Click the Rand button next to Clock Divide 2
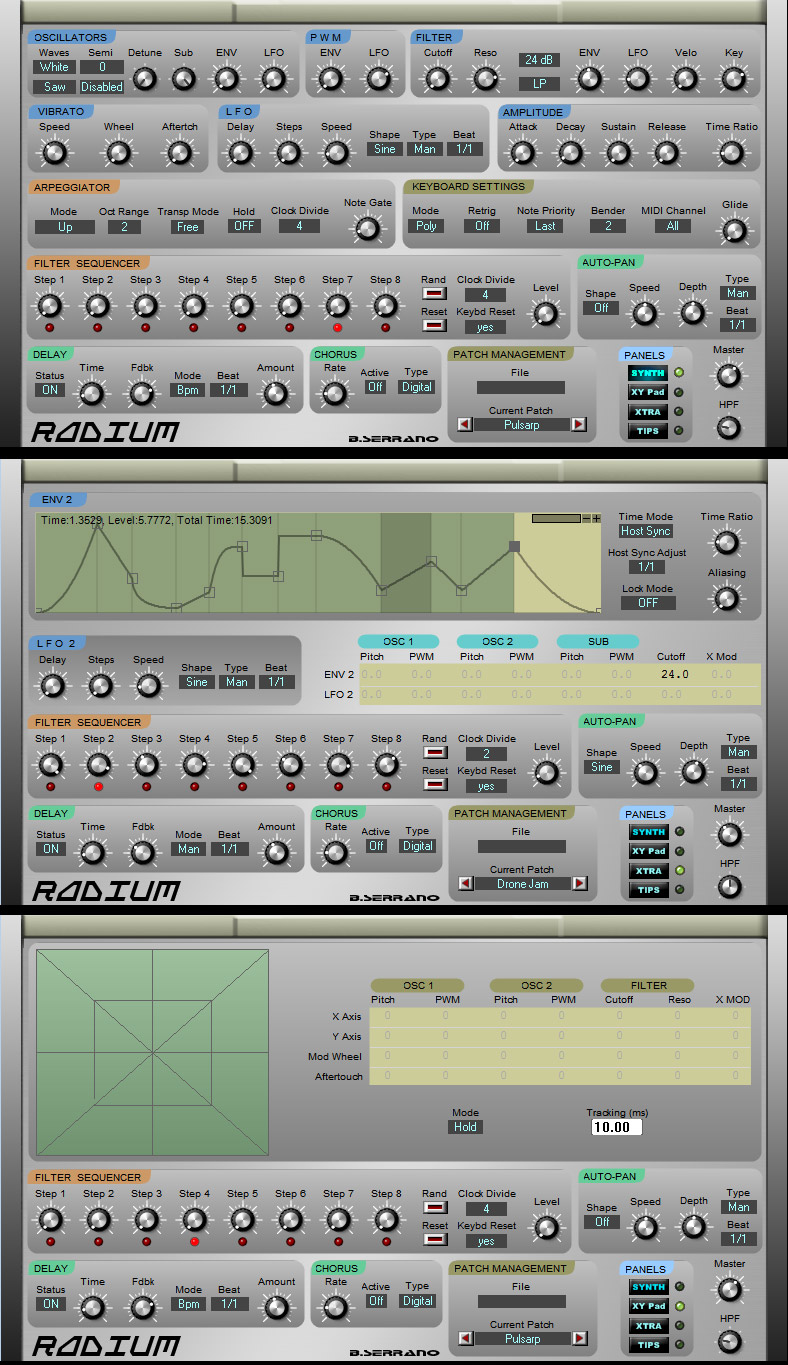Image resolution: width=788 pixels, height=1365 pixels. pos(435,752)
